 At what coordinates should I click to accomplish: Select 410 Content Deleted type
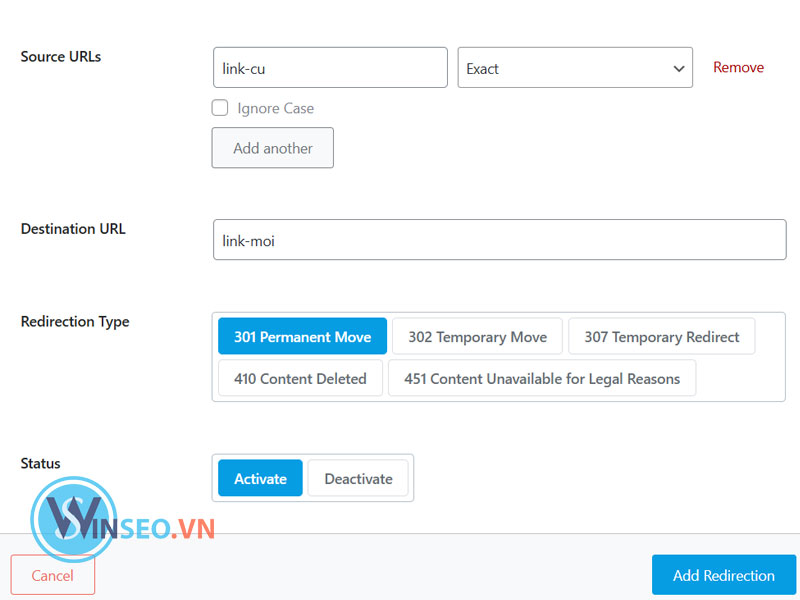[299, 378]
